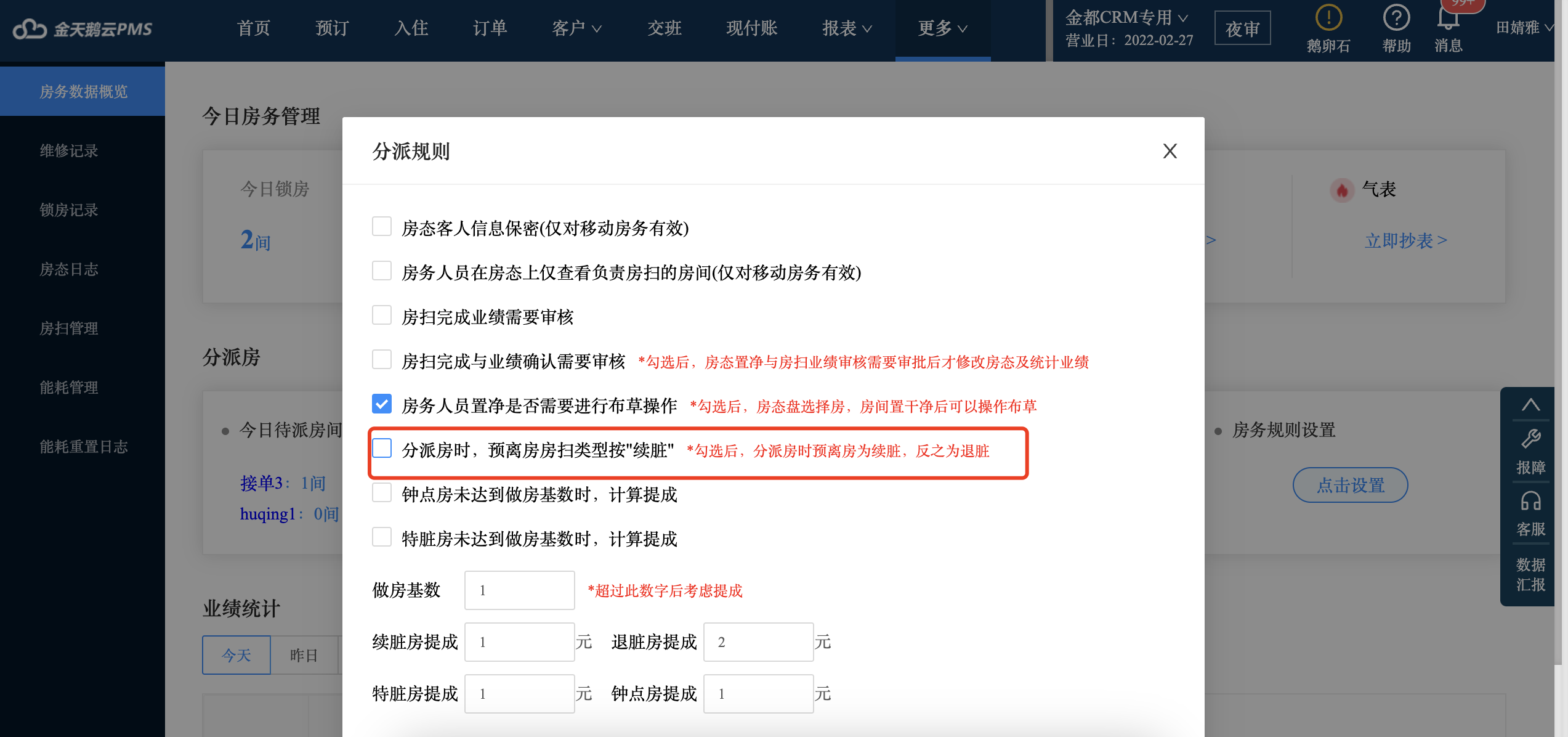The image size is (1568, 737).
Task: Check 房务人员在房态上仅查看负责房扫的房间 option
Action: (382, 271)
